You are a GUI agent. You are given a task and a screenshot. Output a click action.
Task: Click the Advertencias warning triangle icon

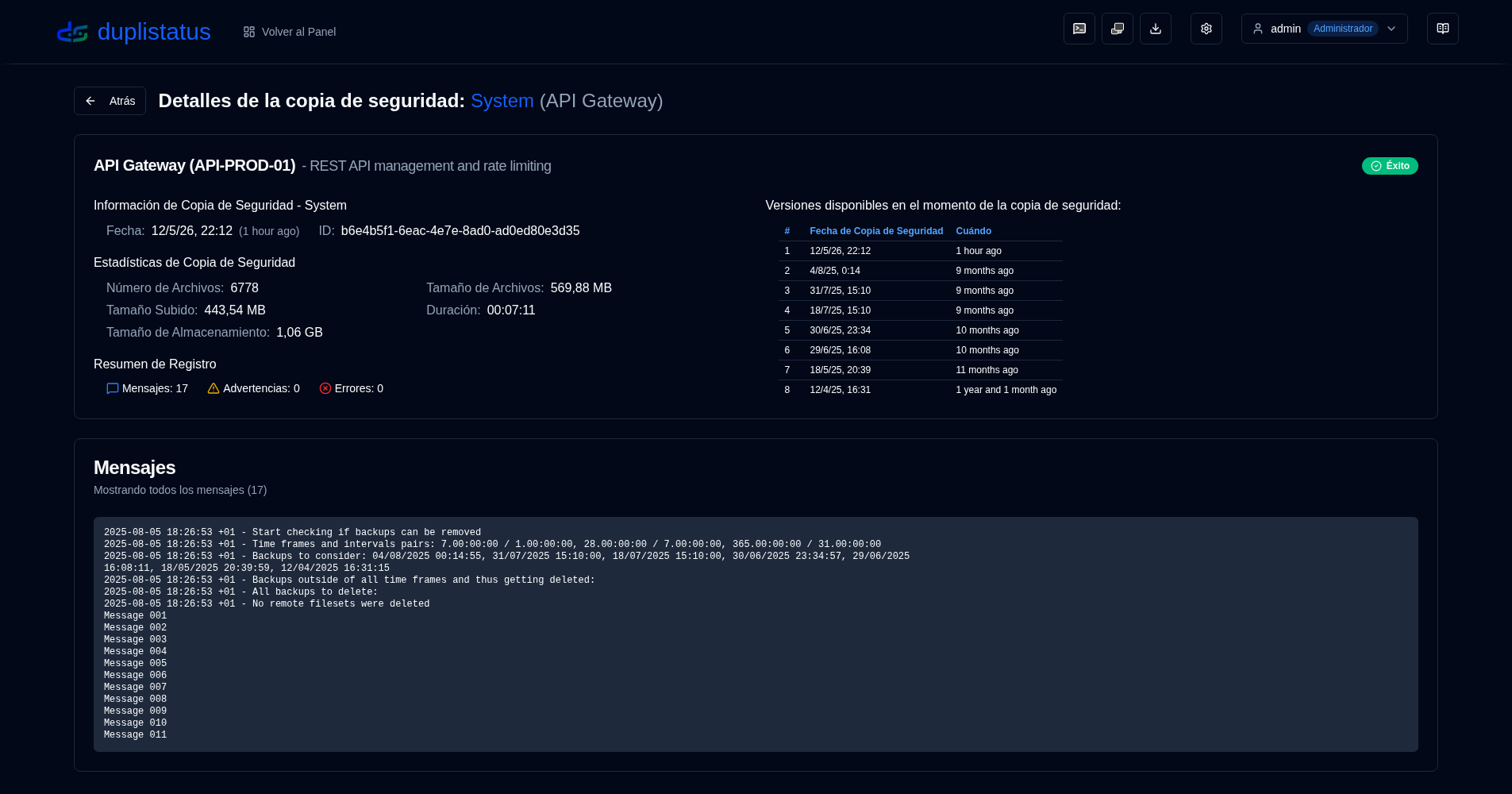coord(214,388)
